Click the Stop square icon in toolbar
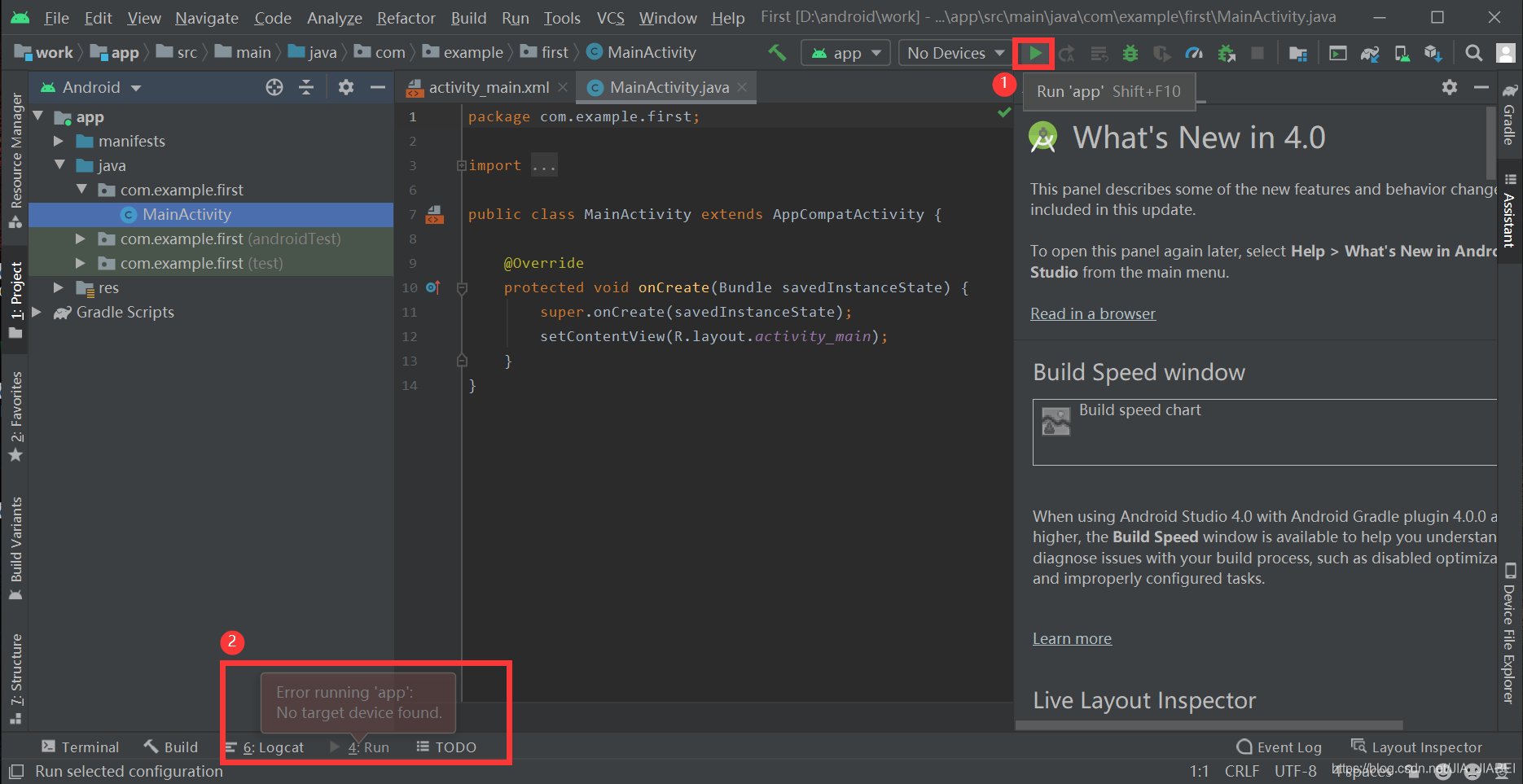Screen dimensions: 1523x784 1257,53
